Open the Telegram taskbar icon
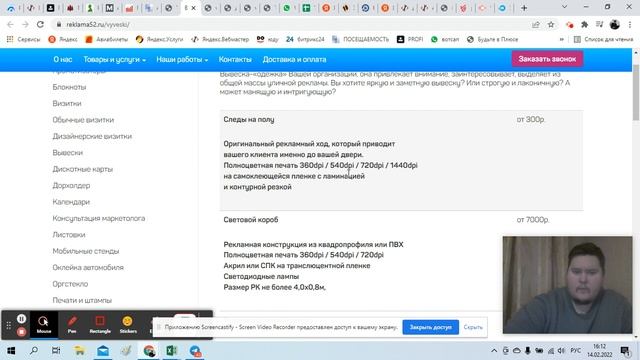This screenshot has width=640, height=360. [x=195, y=351]
